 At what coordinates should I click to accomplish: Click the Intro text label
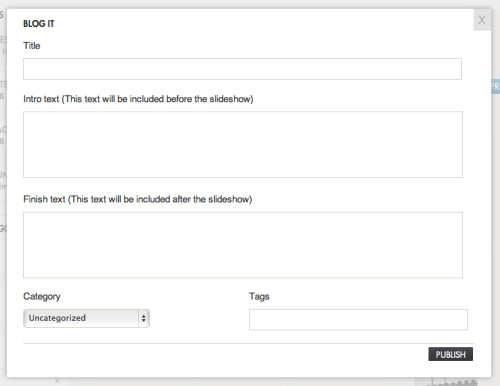click(x=138, y=99)
